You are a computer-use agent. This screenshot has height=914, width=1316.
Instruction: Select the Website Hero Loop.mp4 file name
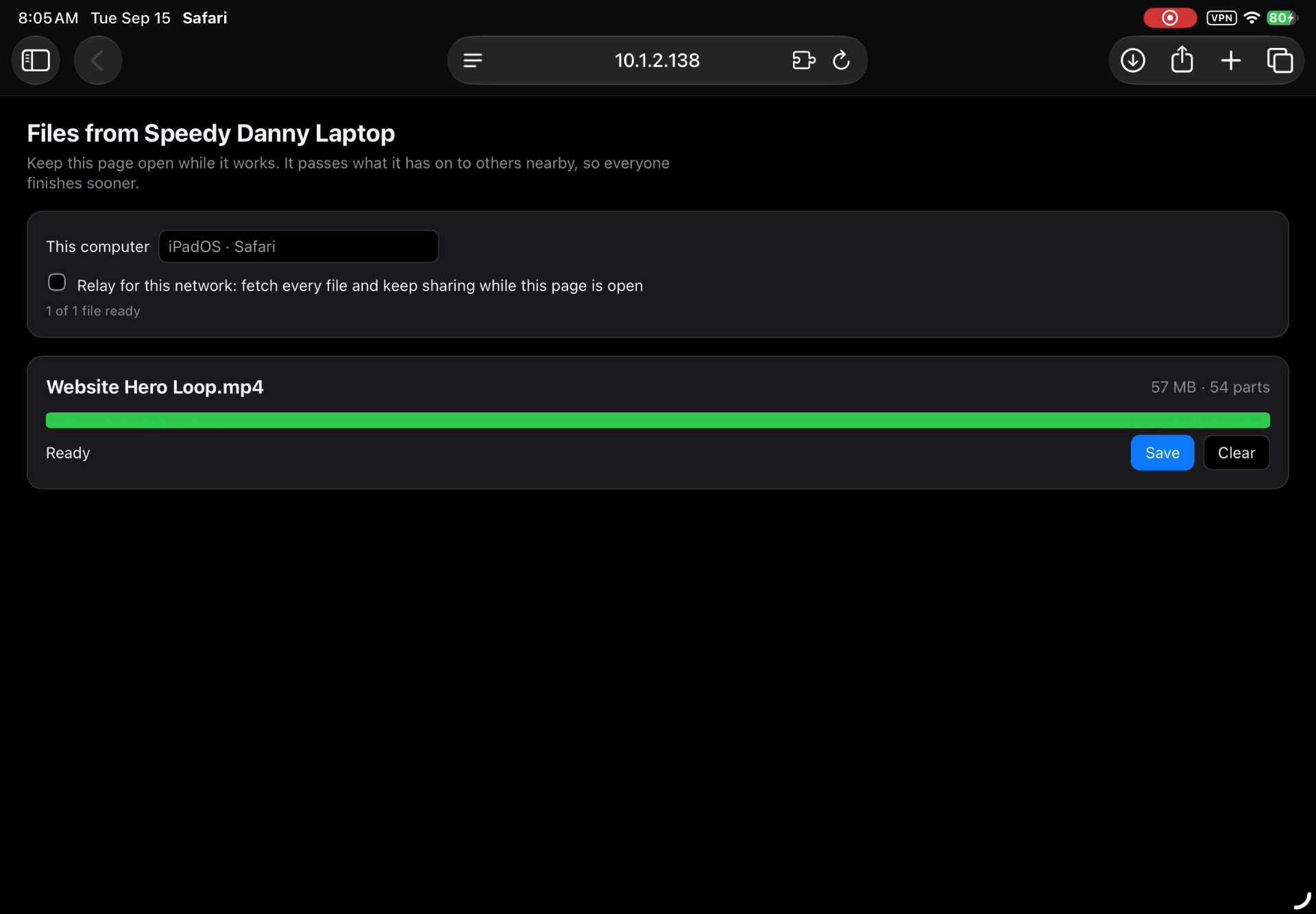[155, 387]
